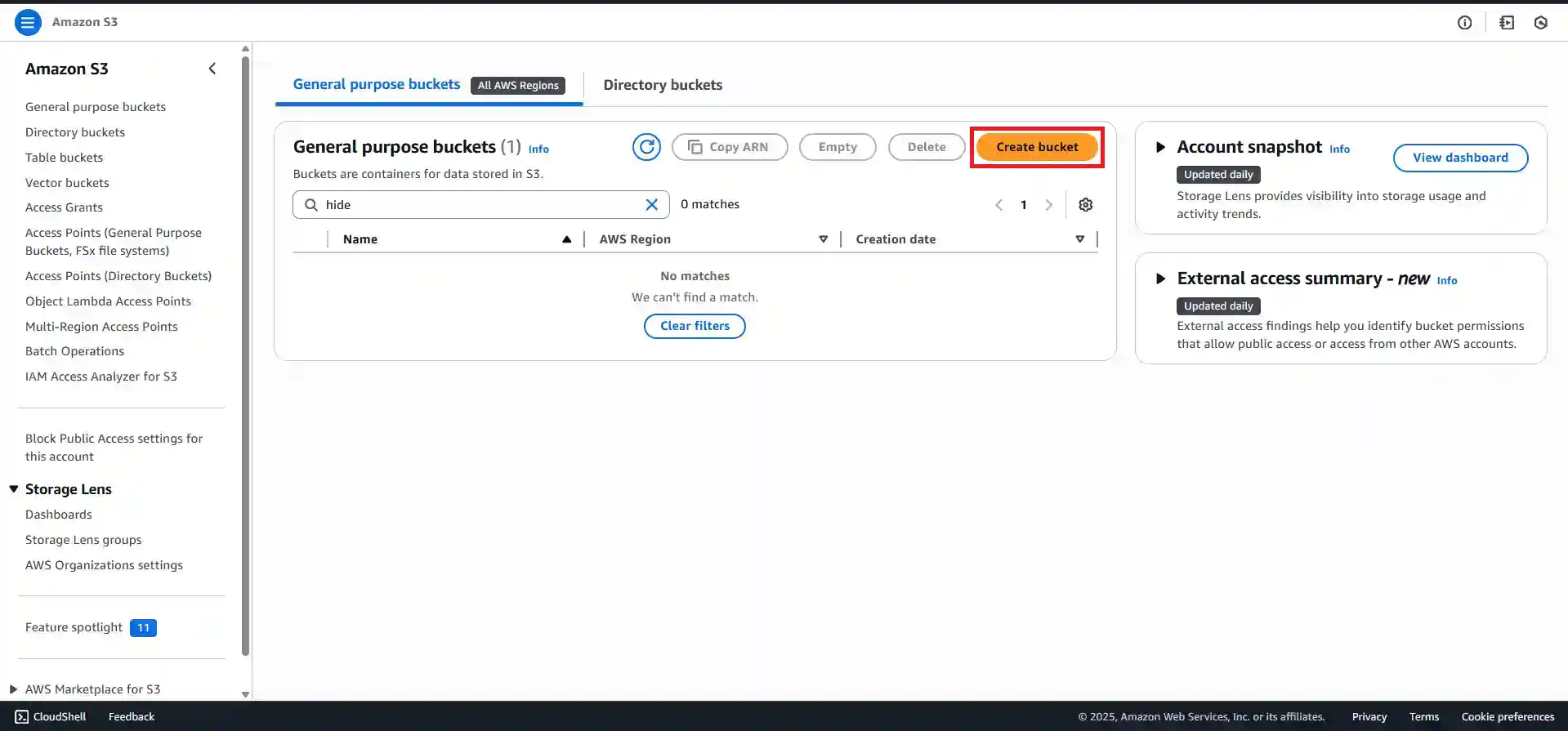
Task: Open Batch Operations in sidebar
Action: (x=74, y=351)
